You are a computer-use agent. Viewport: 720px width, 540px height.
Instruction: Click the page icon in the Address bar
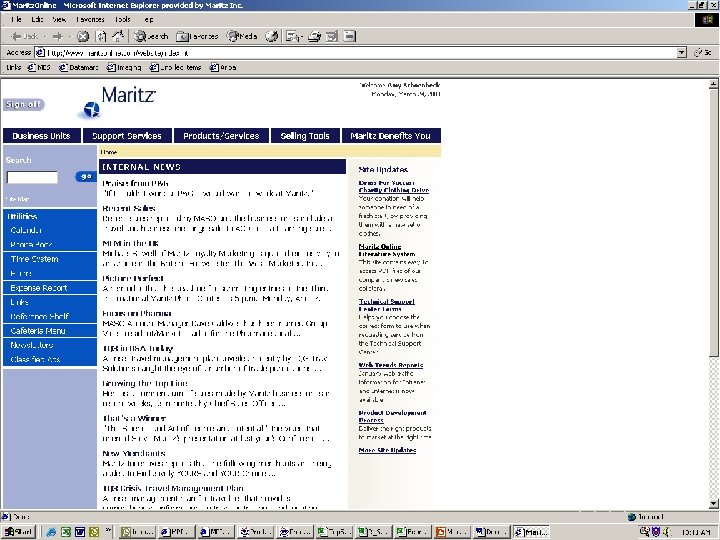click(40, 53)
